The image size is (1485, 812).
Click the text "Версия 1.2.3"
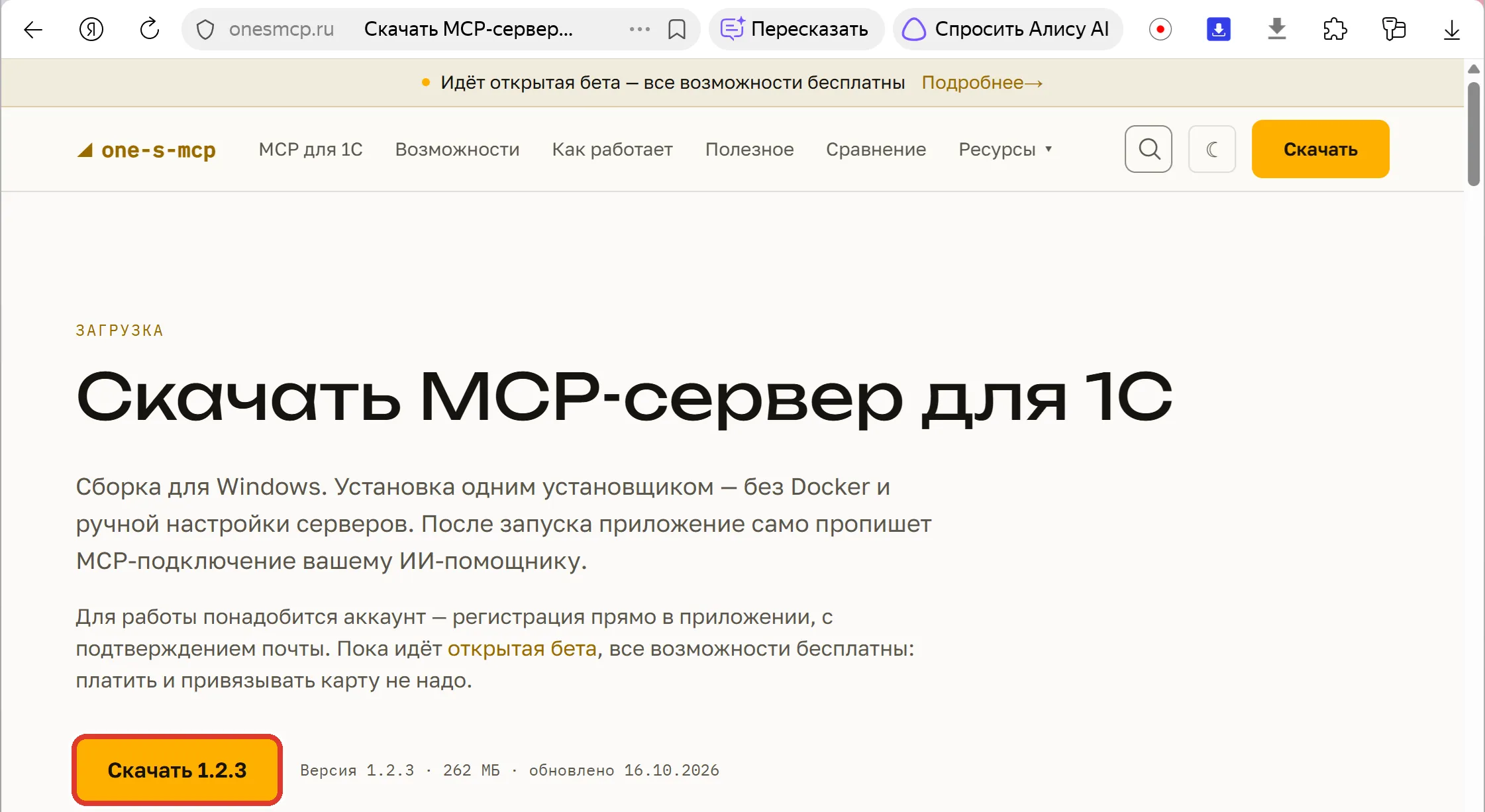click(357, 770)
